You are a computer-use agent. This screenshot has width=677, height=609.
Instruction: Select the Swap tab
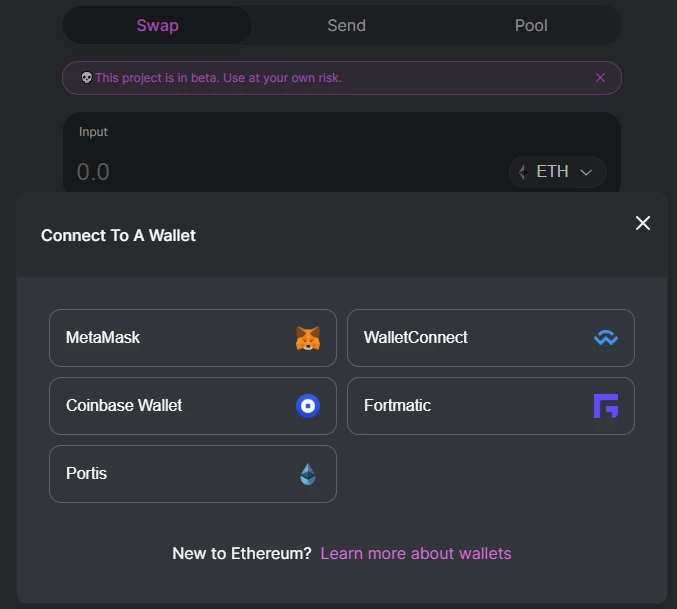[158, 25]
